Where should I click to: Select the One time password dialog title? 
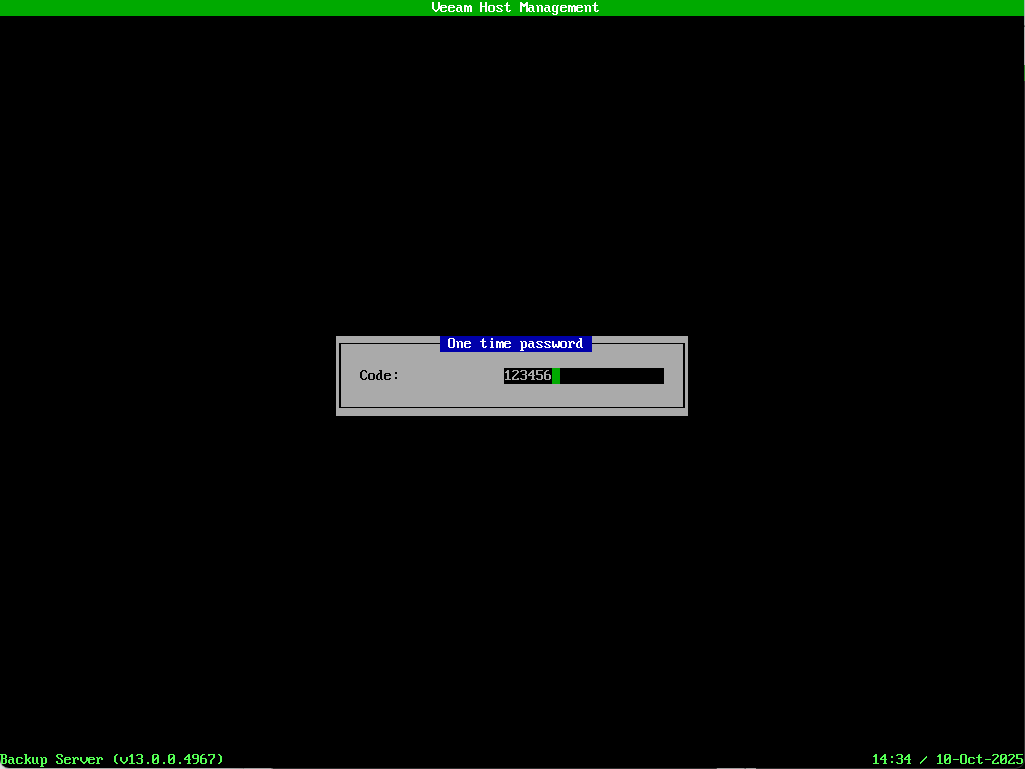[515, 343]
